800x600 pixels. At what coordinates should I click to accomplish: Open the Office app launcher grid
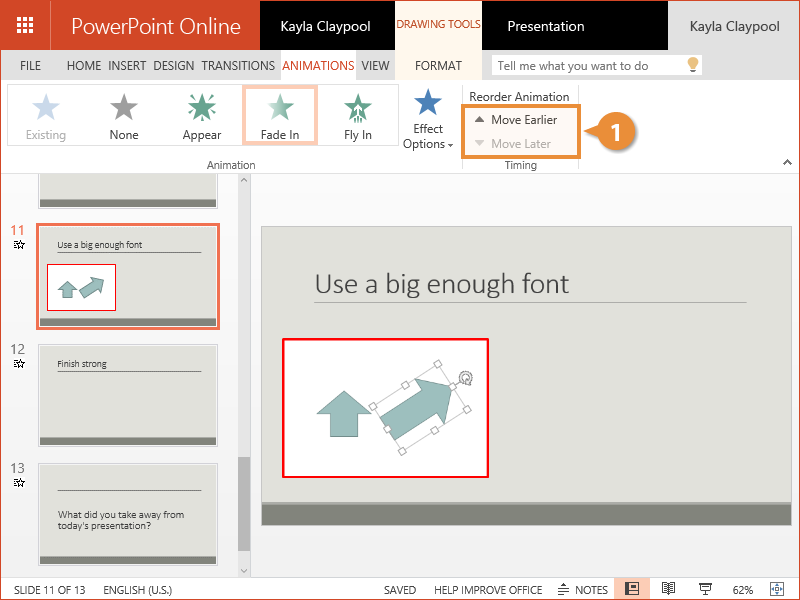pyautogui.click(x=26, y=26)
